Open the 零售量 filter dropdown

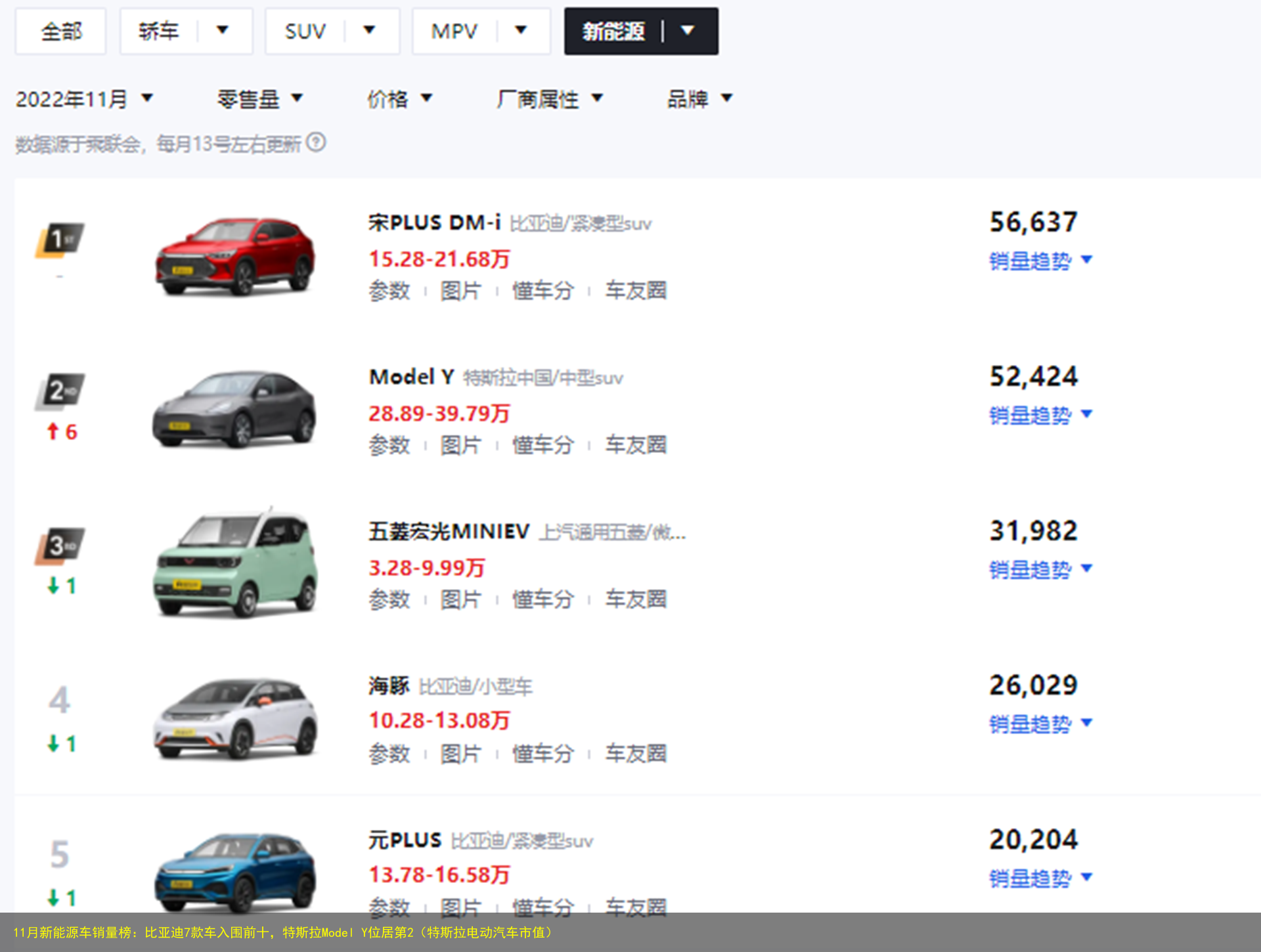260,99
